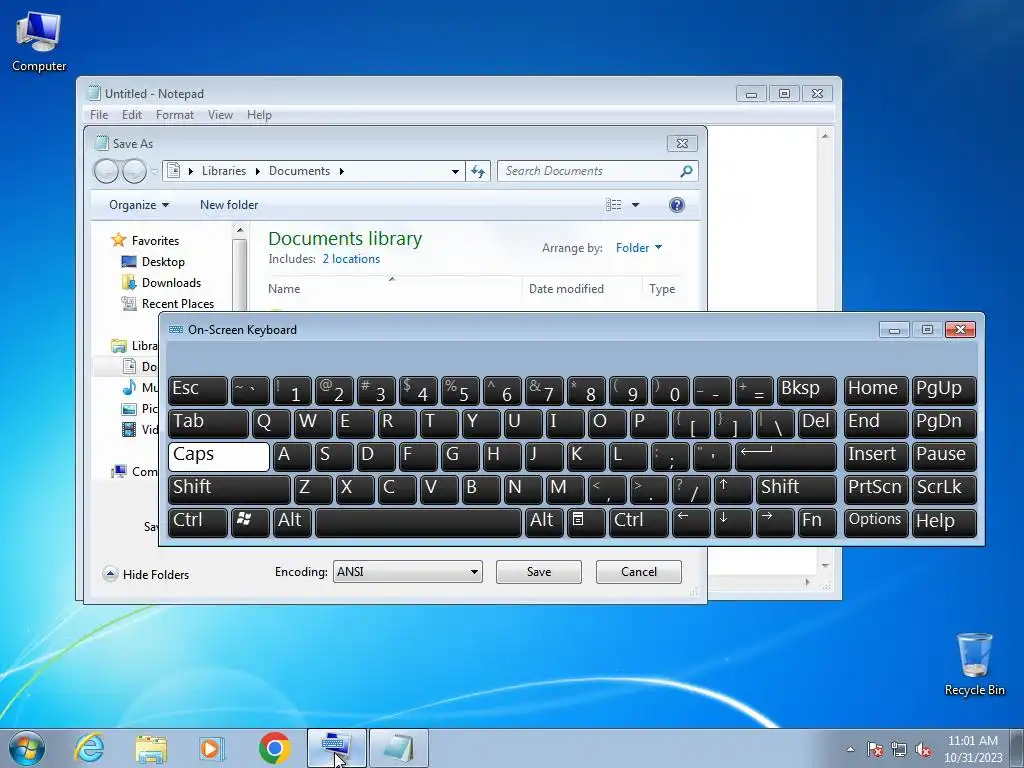Viewport: 1024px width, 768px height.
Task: Click the search magnifier in Search Documents
Action: 686,171
